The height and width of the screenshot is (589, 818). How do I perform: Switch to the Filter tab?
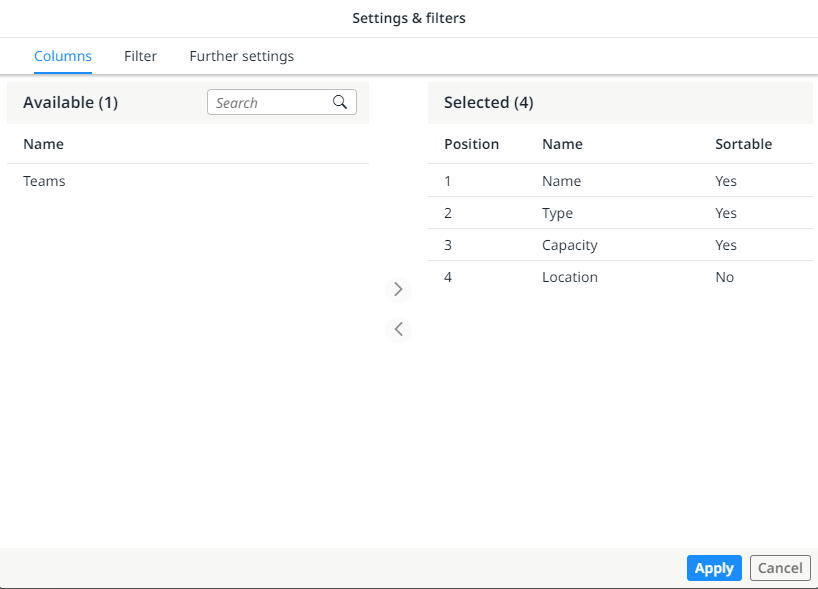[140, 56]
